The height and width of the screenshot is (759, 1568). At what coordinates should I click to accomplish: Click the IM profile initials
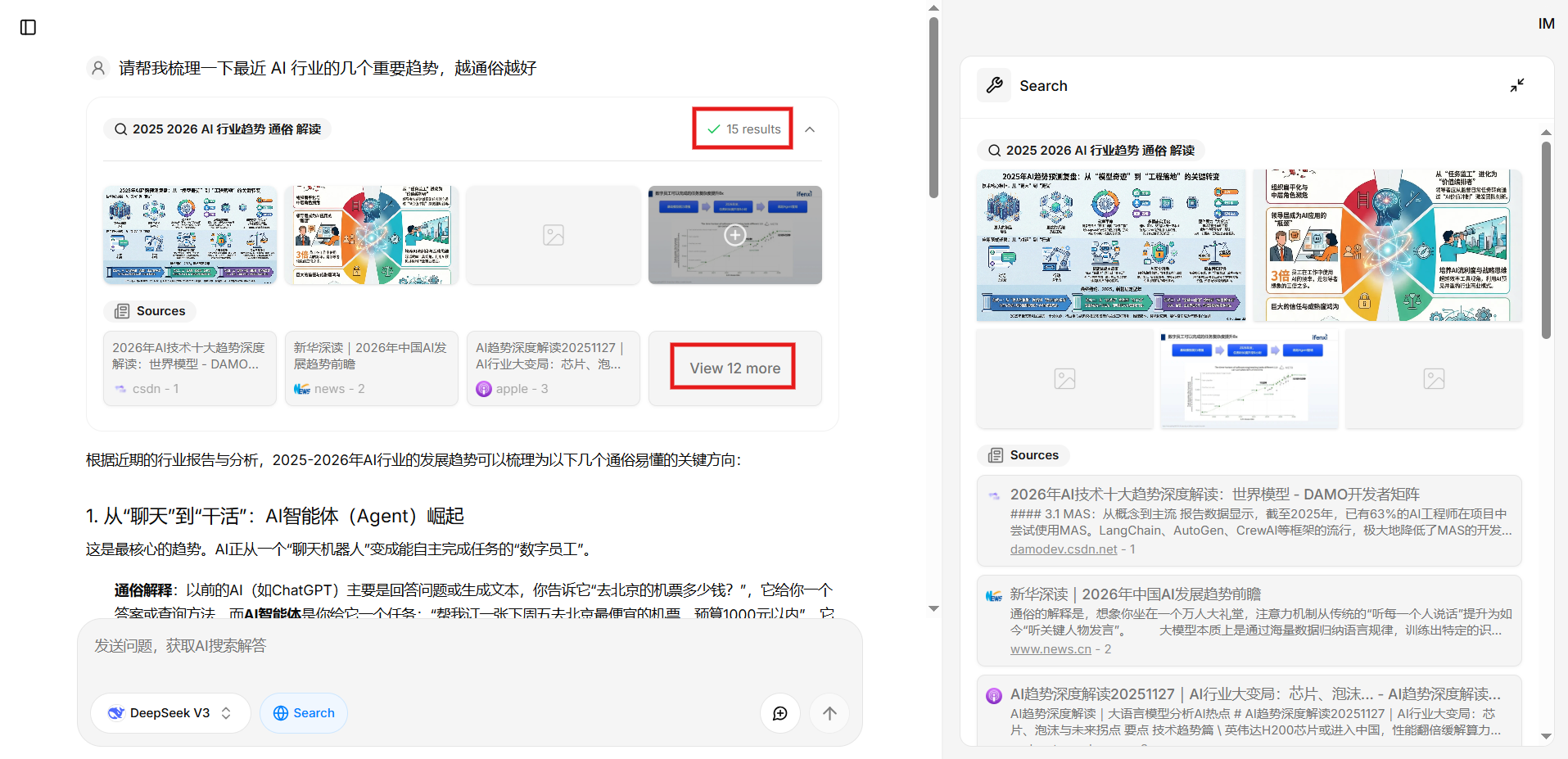pos(1546,24)
